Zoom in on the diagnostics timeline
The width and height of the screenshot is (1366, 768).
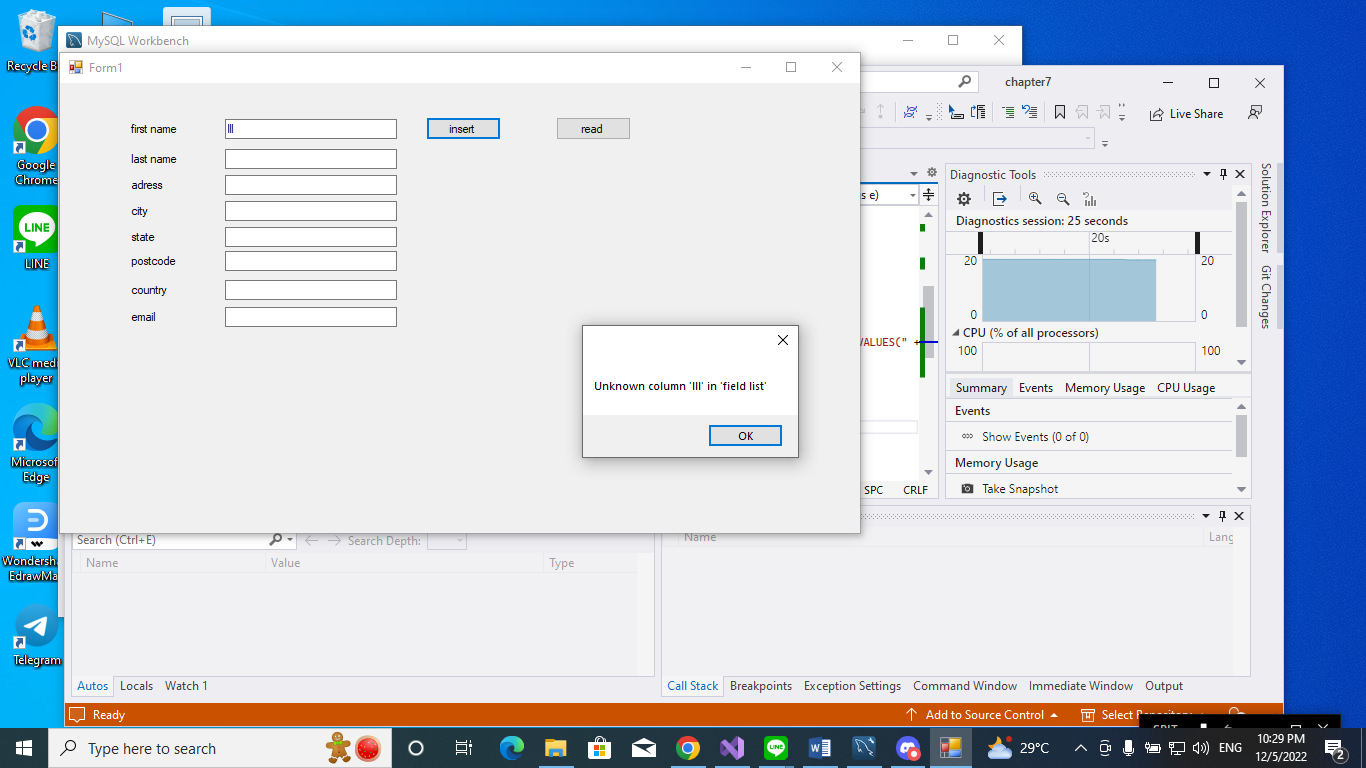(1035, 198)
